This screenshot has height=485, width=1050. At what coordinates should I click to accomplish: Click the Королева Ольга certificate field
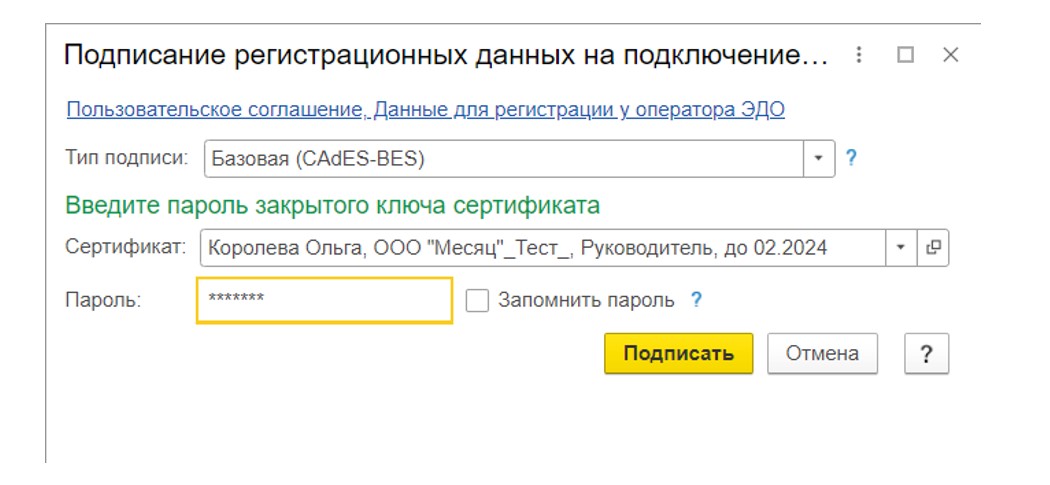point(543,248)
